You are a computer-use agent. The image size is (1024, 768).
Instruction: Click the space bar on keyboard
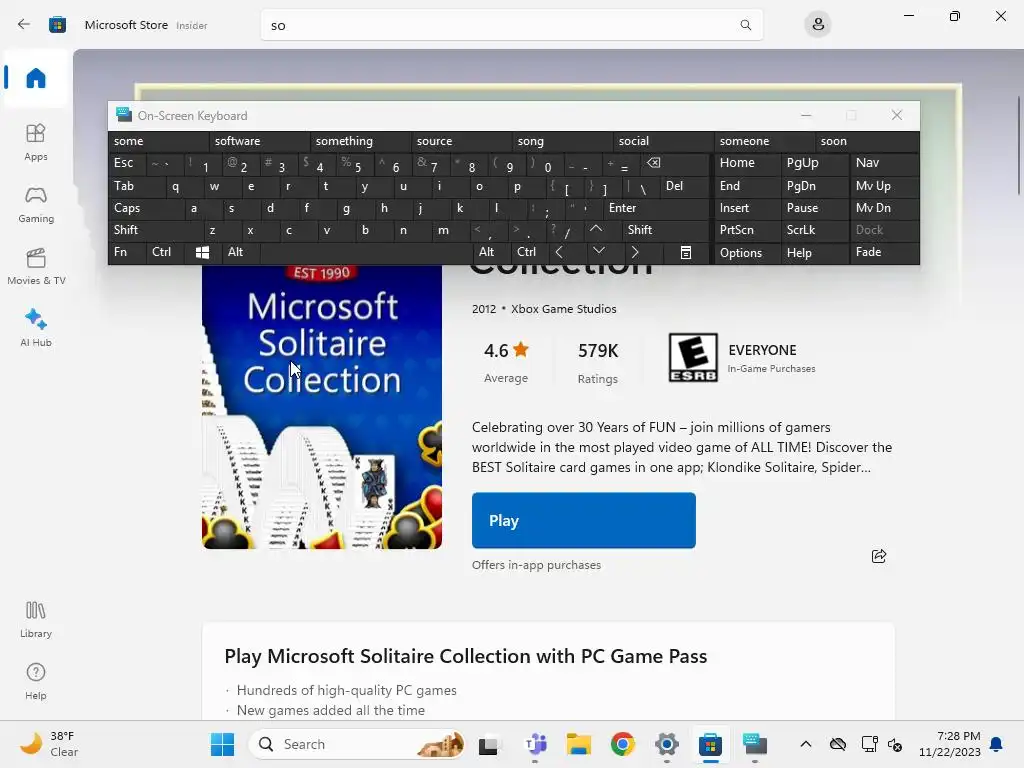(366, 252)
